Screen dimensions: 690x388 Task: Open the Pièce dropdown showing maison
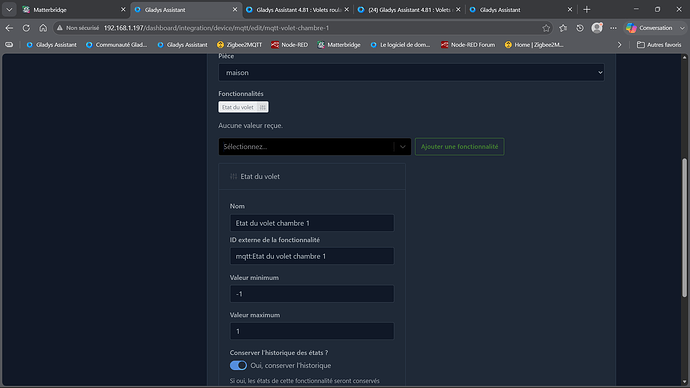[411, 73]
